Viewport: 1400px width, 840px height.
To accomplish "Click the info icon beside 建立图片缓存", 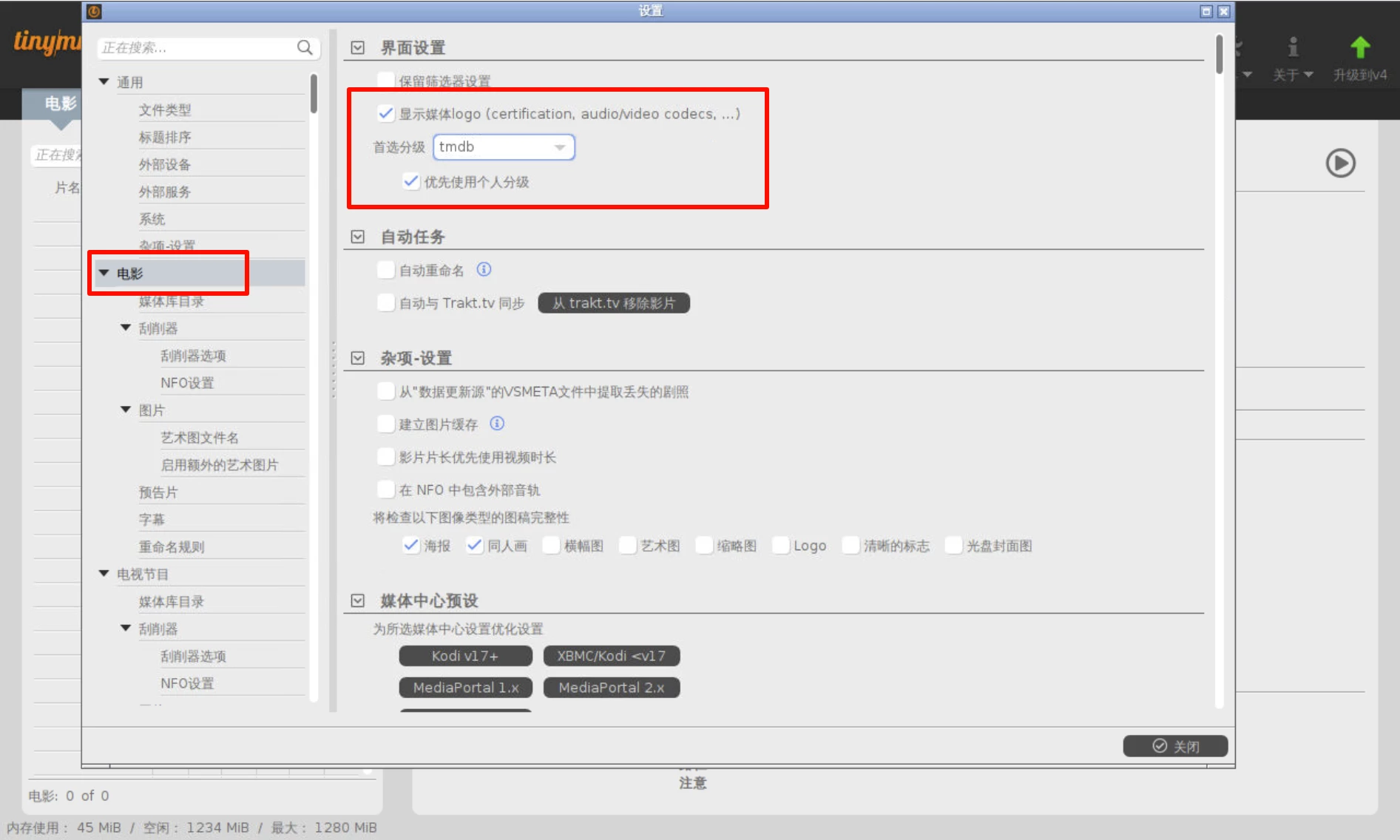I will [497, 424].
